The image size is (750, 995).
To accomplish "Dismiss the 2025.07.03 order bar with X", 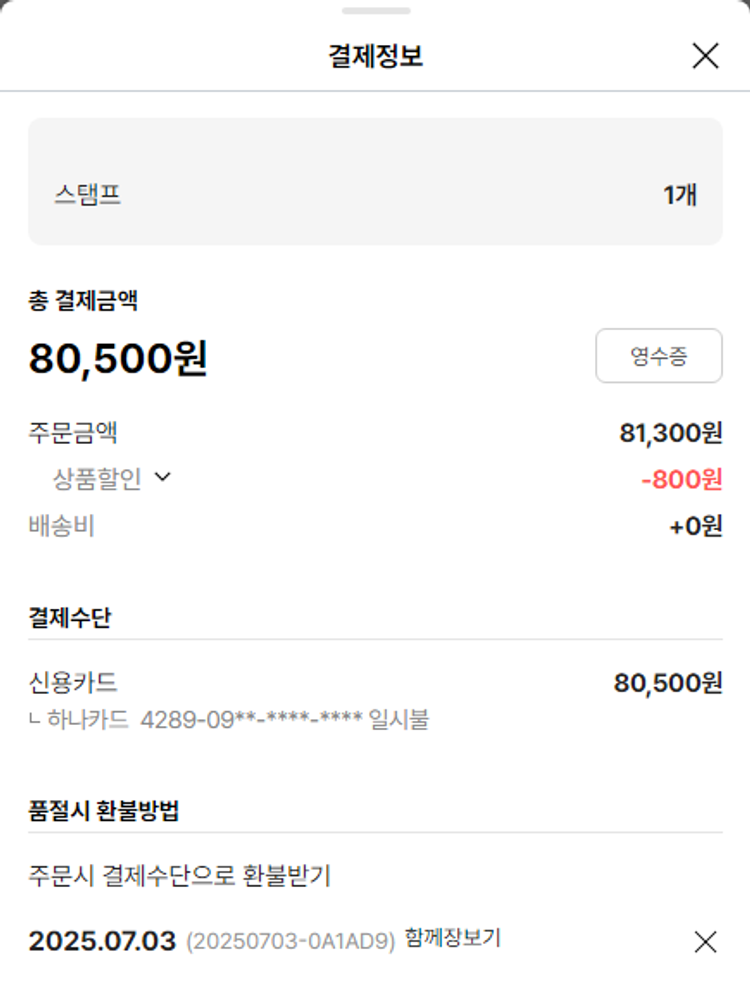I will [x=705, y=941].
